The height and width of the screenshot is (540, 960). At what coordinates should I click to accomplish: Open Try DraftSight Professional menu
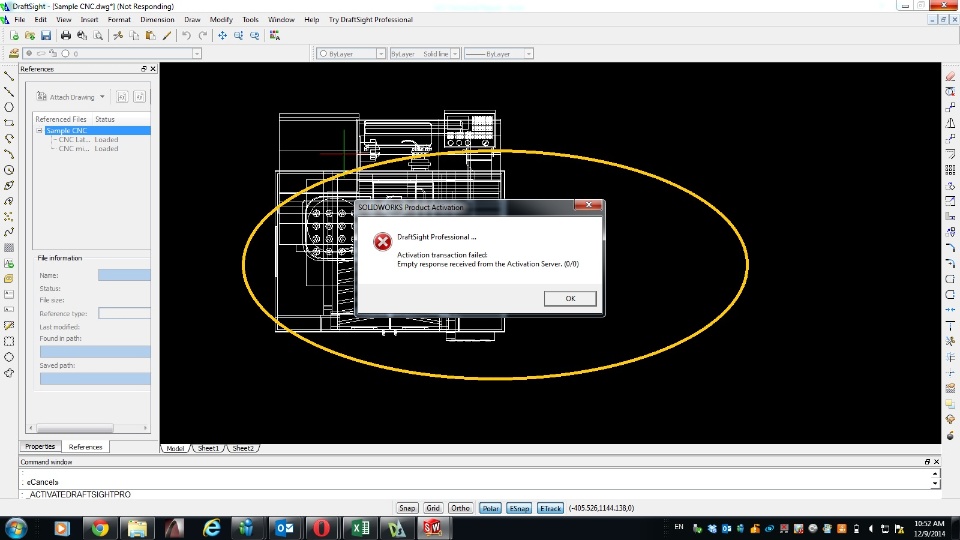(x=370, y=20)
